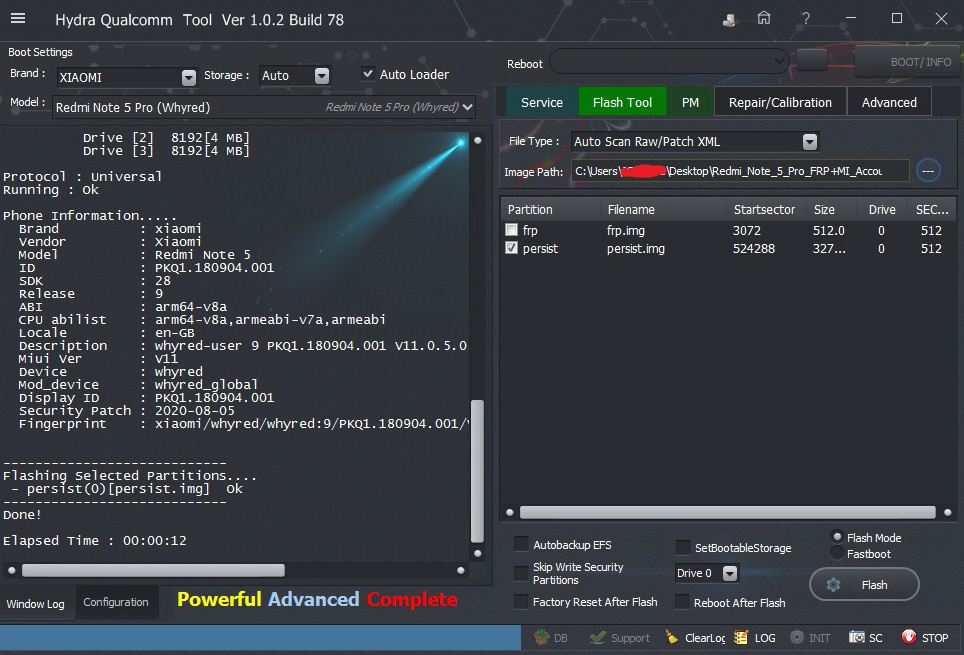Open the LOG notes icon
The width and height of the screenshot is (964, 655).
[x=741, y=637]
